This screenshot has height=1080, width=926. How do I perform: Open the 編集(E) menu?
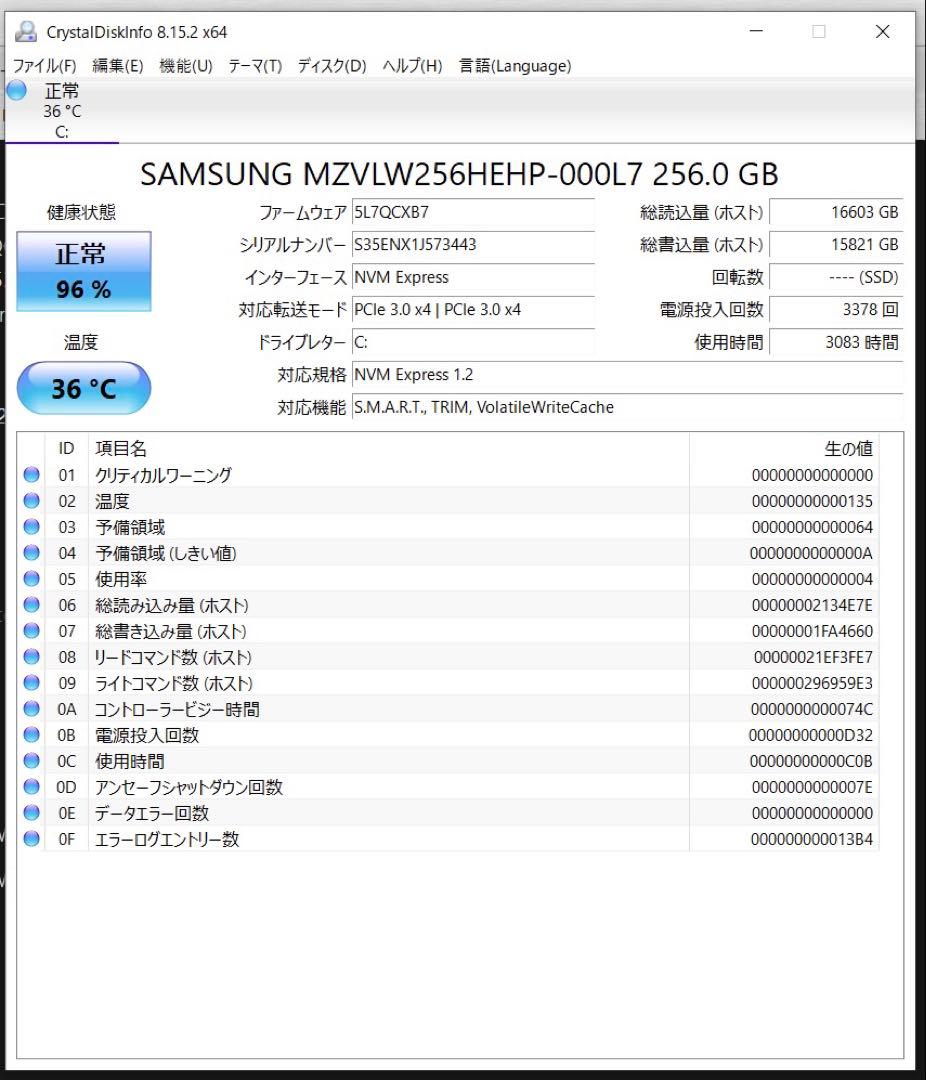[x=118, y=66]
